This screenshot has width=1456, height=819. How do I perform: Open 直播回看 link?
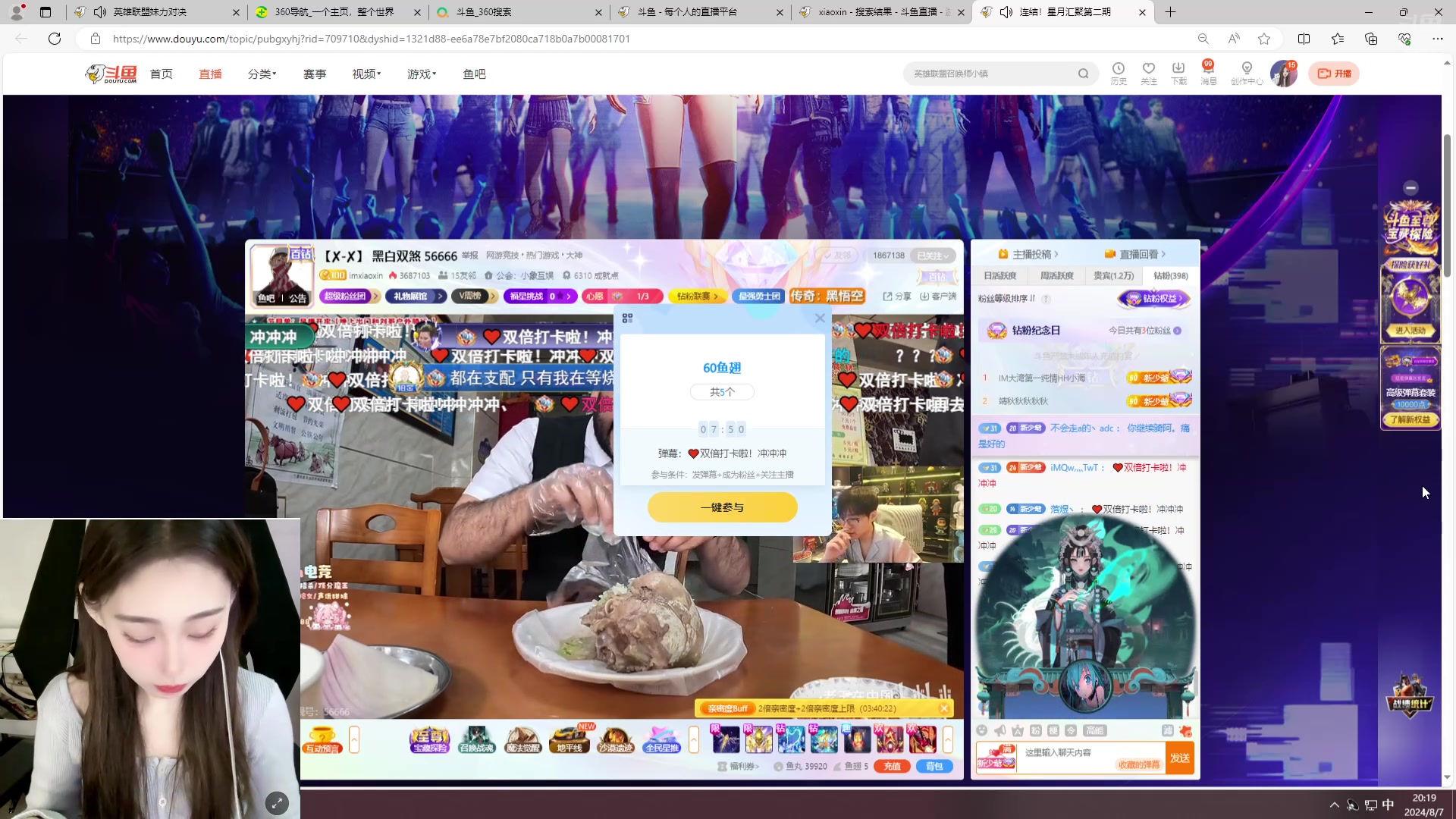pos(1135,254)
